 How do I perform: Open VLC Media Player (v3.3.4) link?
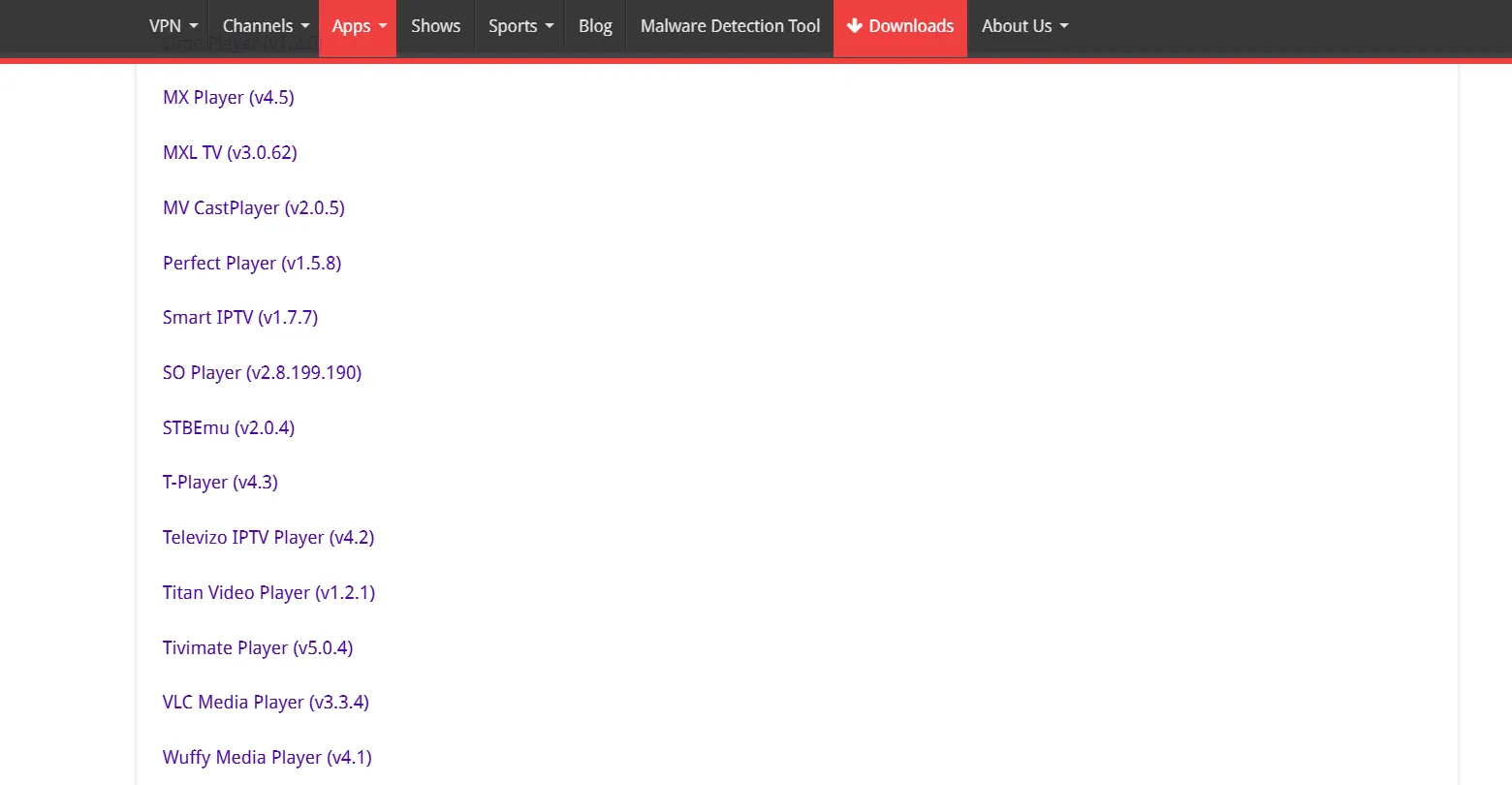pyautogui.click(x=266, y=703)
